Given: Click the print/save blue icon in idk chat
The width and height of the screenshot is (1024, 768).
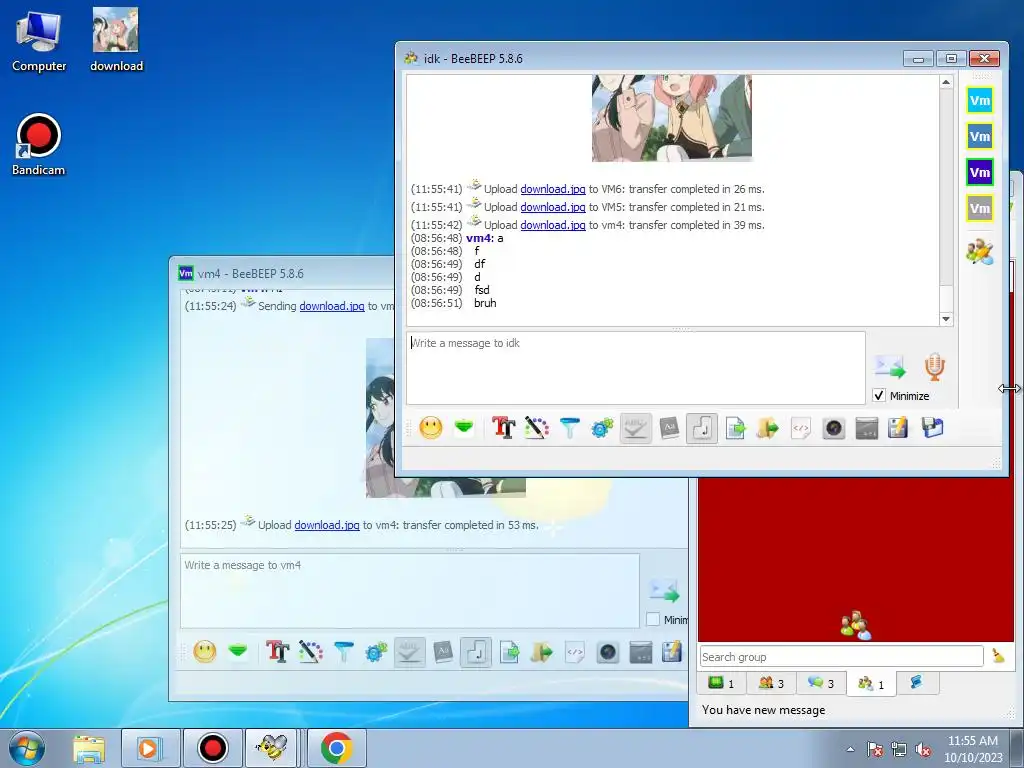Looking at the screenshot, I should [933, 428].
